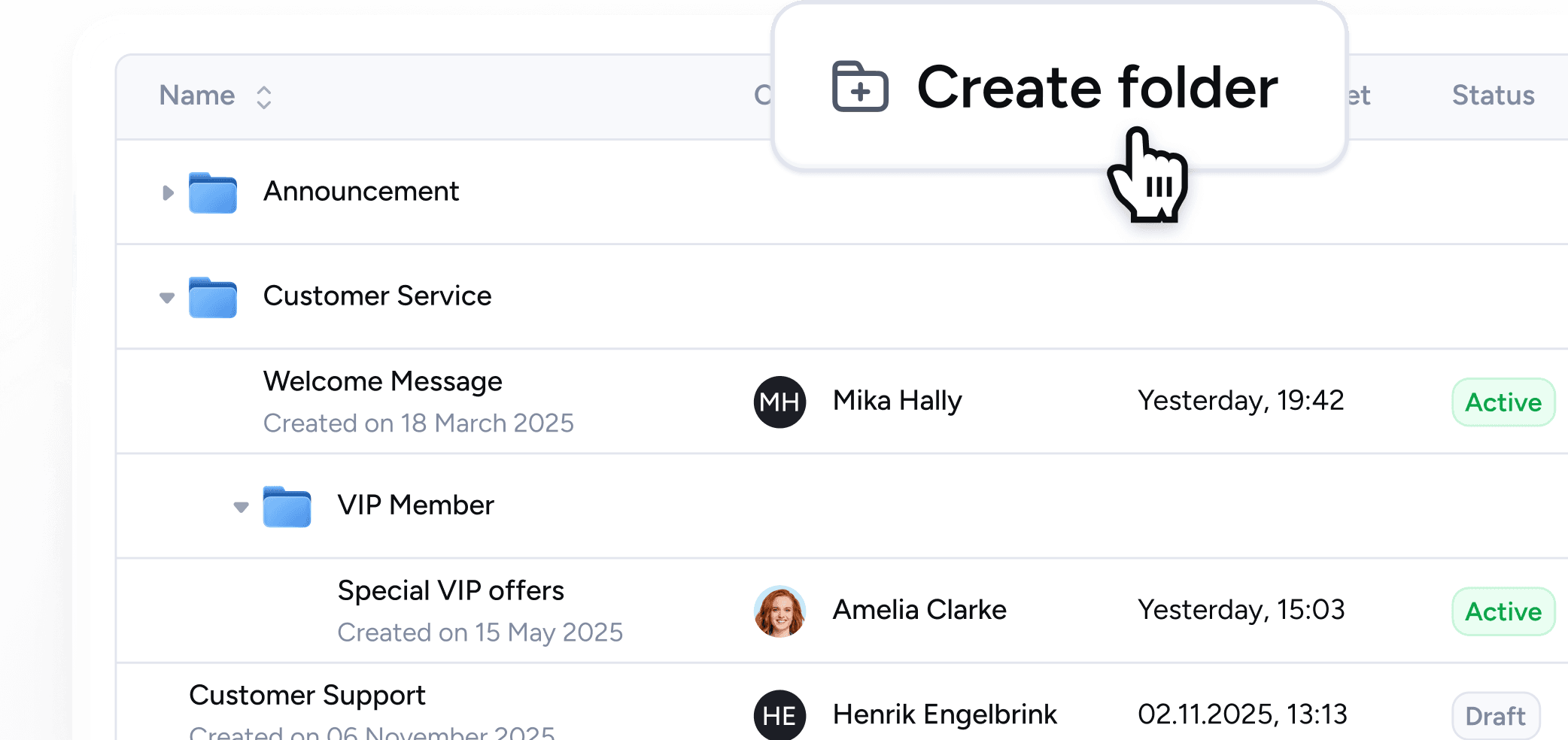Click the Active badge for Welcome Message
This screenshot has height=740, width=1568.
click(x=1503, y=402)
